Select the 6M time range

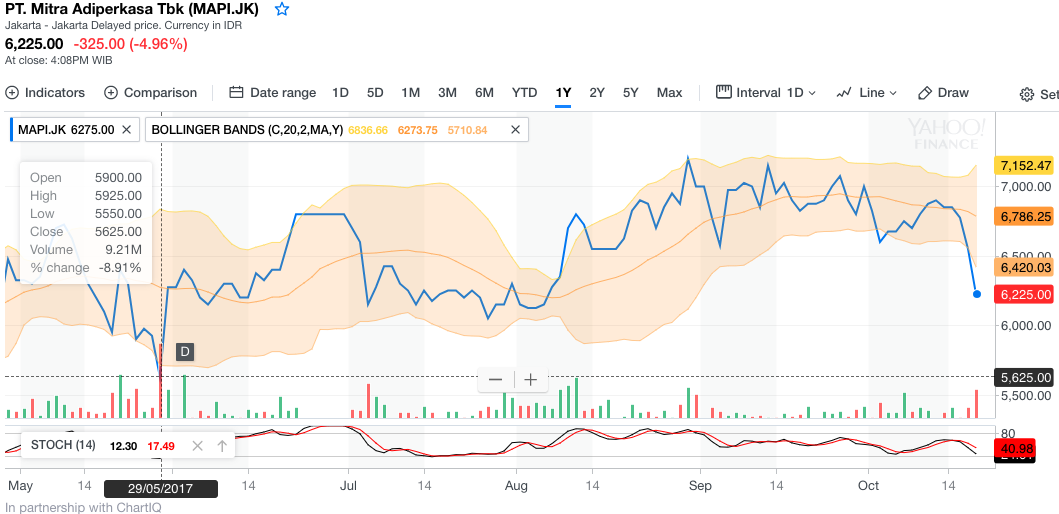(x=484, y=93)
